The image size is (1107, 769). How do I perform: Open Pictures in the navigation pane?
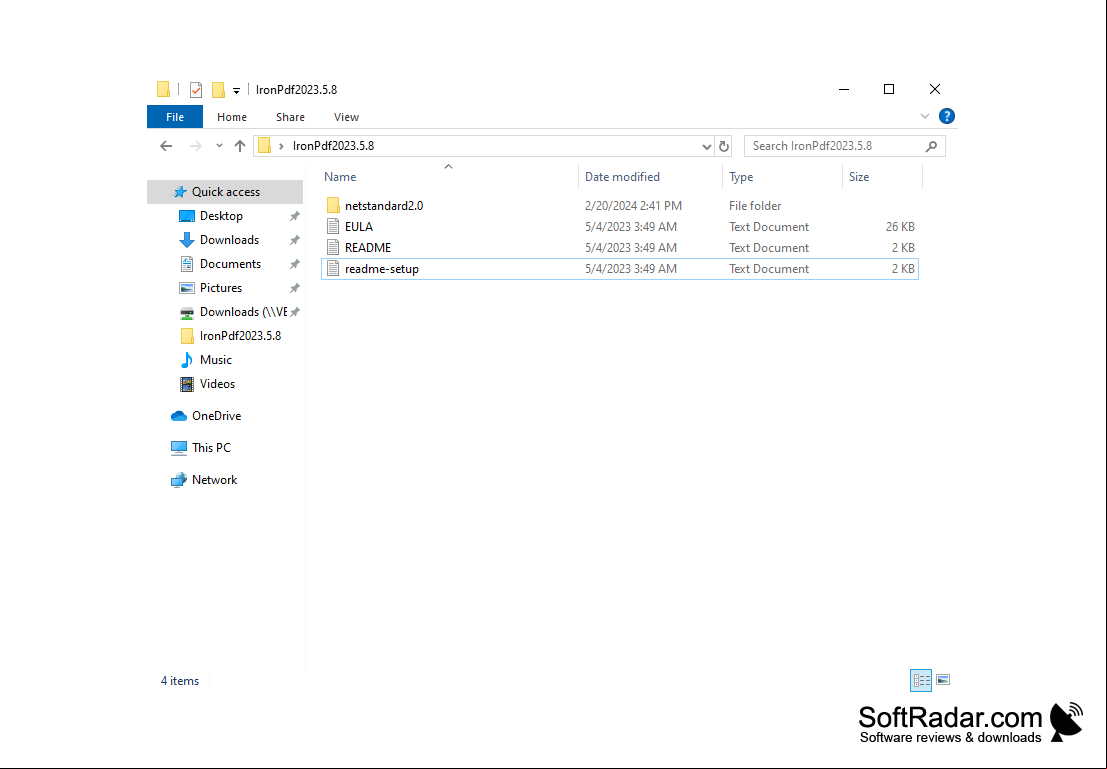[221, 288]
